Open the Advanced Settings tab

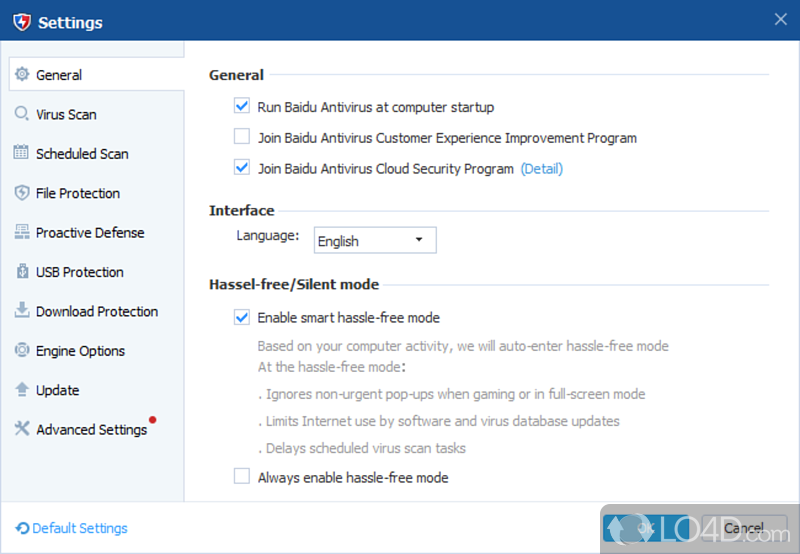(91, 429)
